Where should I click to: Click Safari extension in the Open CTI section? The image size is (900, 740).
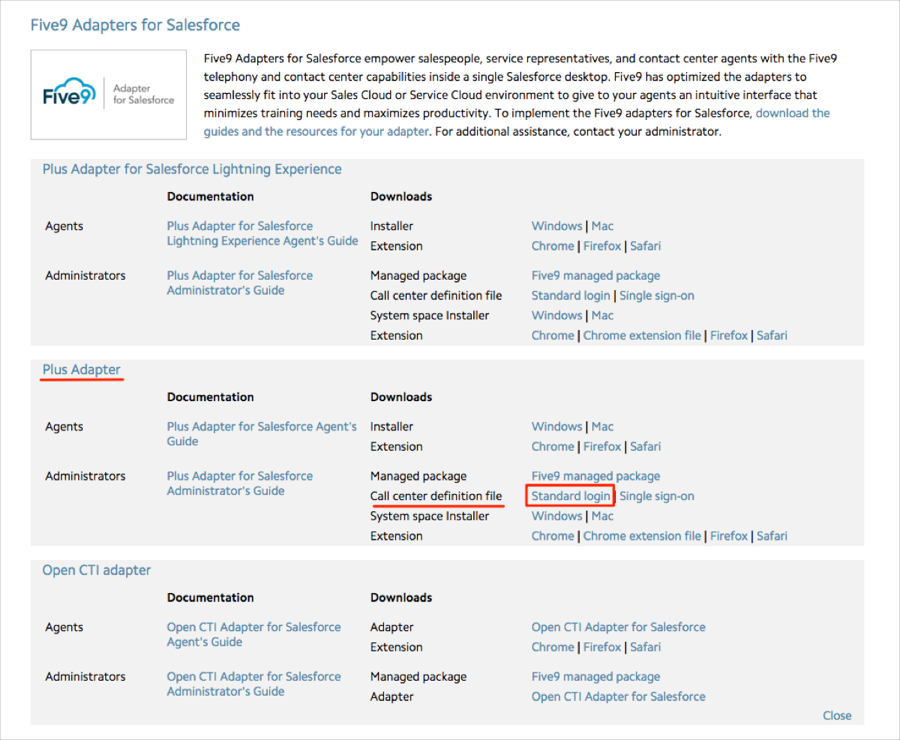[x=645, y=647]
